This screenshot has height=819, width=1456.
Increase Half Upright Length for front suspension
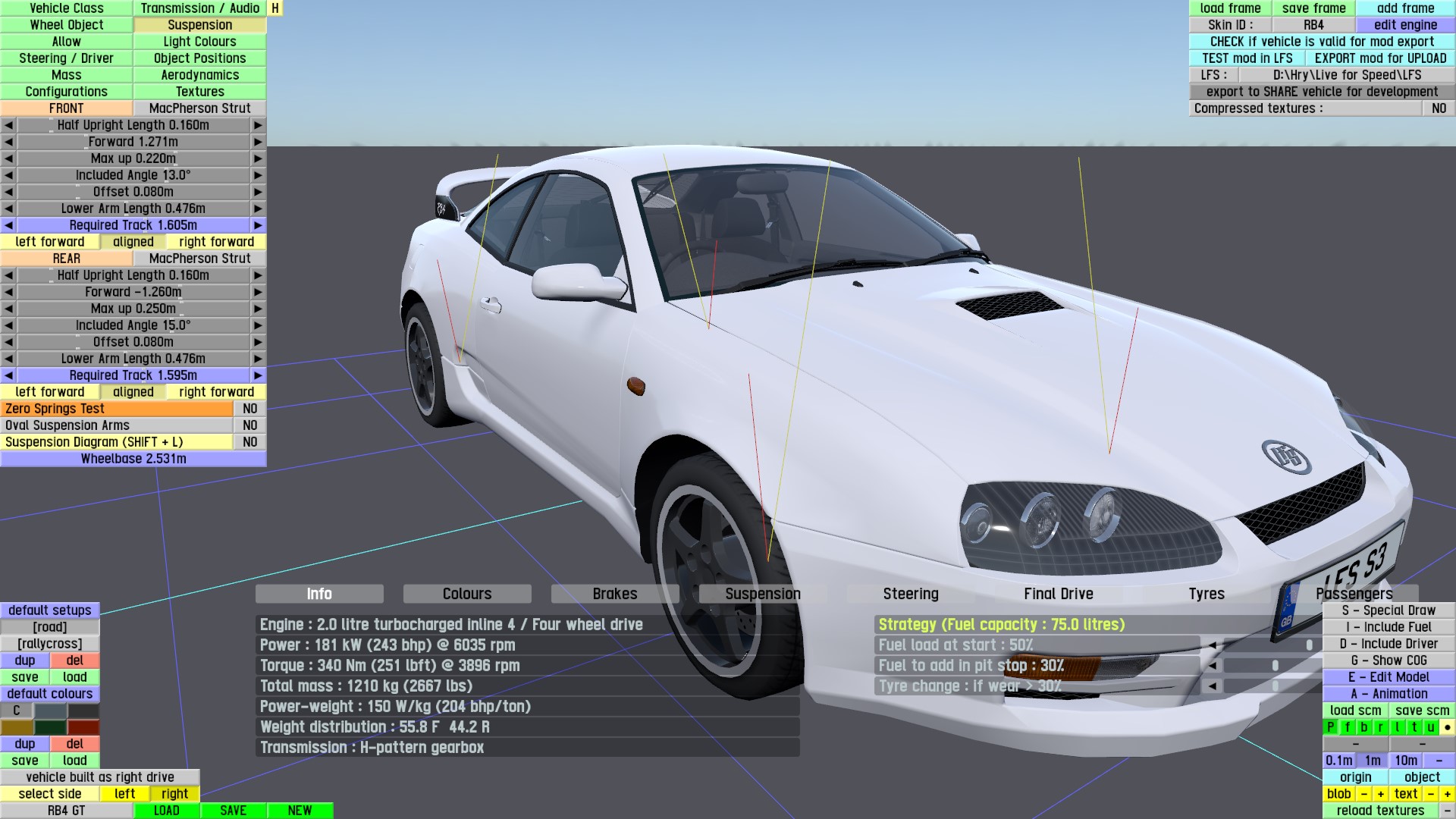pyautogui.click(x=258, y=125)
